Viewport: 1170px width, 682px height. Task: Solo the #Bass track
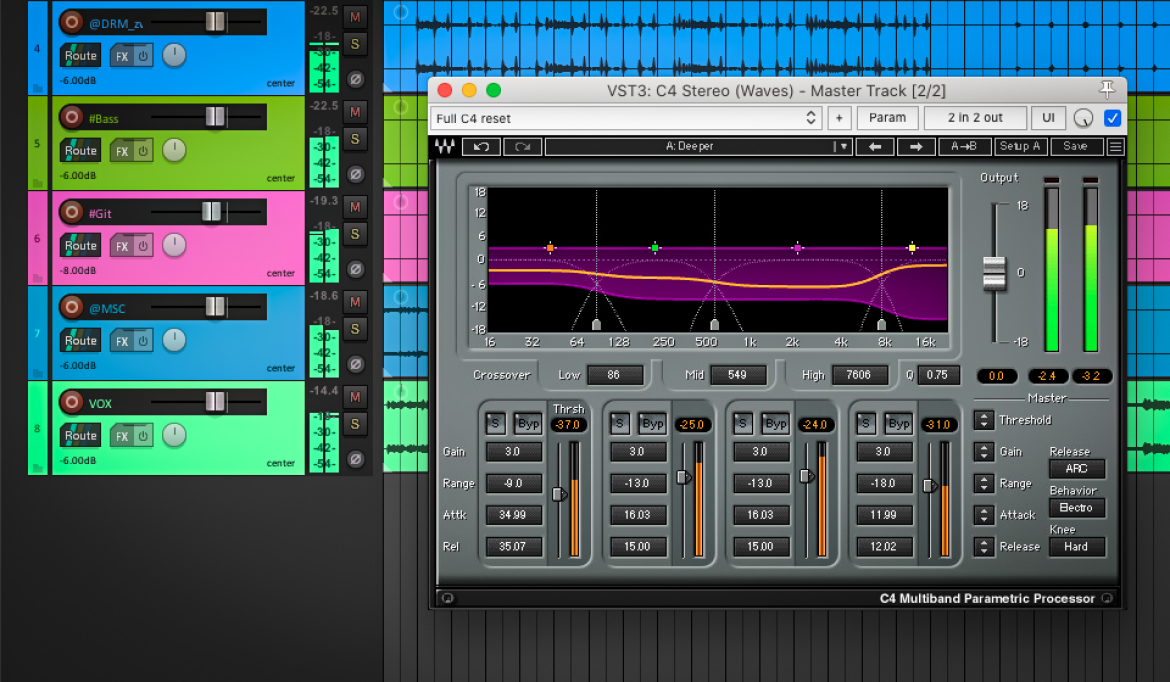(355, 139)
